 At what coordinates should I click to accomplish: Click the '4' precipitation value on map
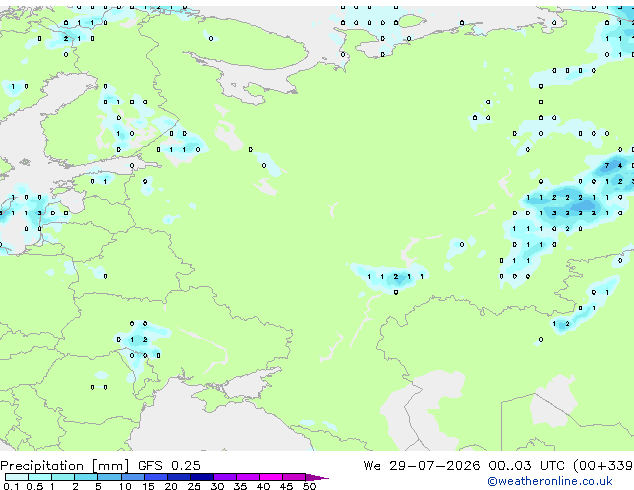tap(620, 165)
